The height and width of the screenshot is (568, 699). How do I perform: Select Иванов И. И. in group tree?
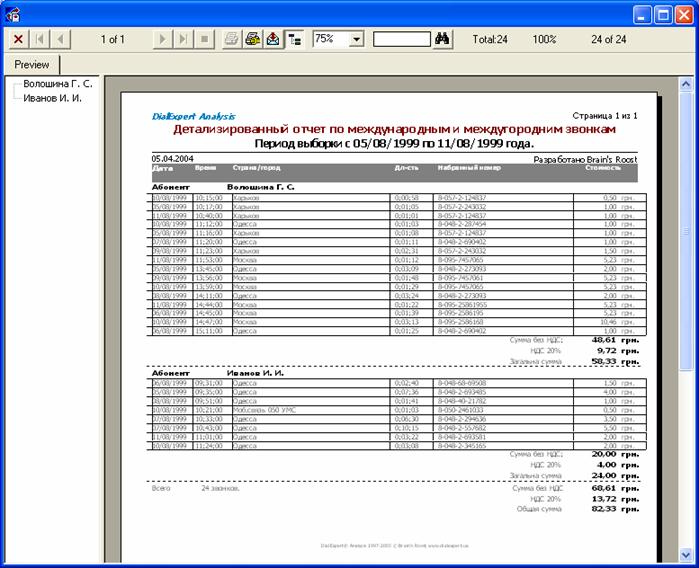pyautogui.click(x=52, y=98)
